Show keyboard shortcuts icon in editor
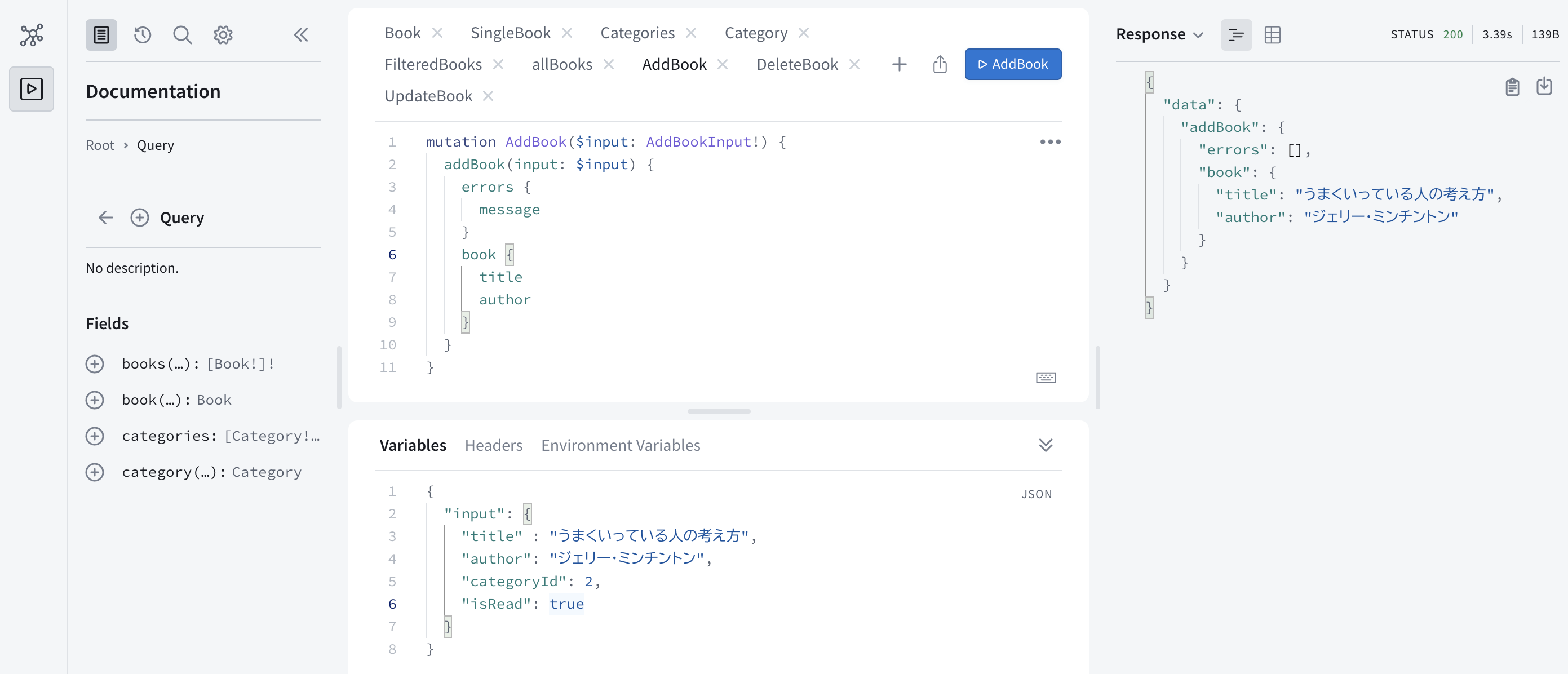This screenshot has height=674, width=1568. pyautogui.click(x=1046, y=378)
